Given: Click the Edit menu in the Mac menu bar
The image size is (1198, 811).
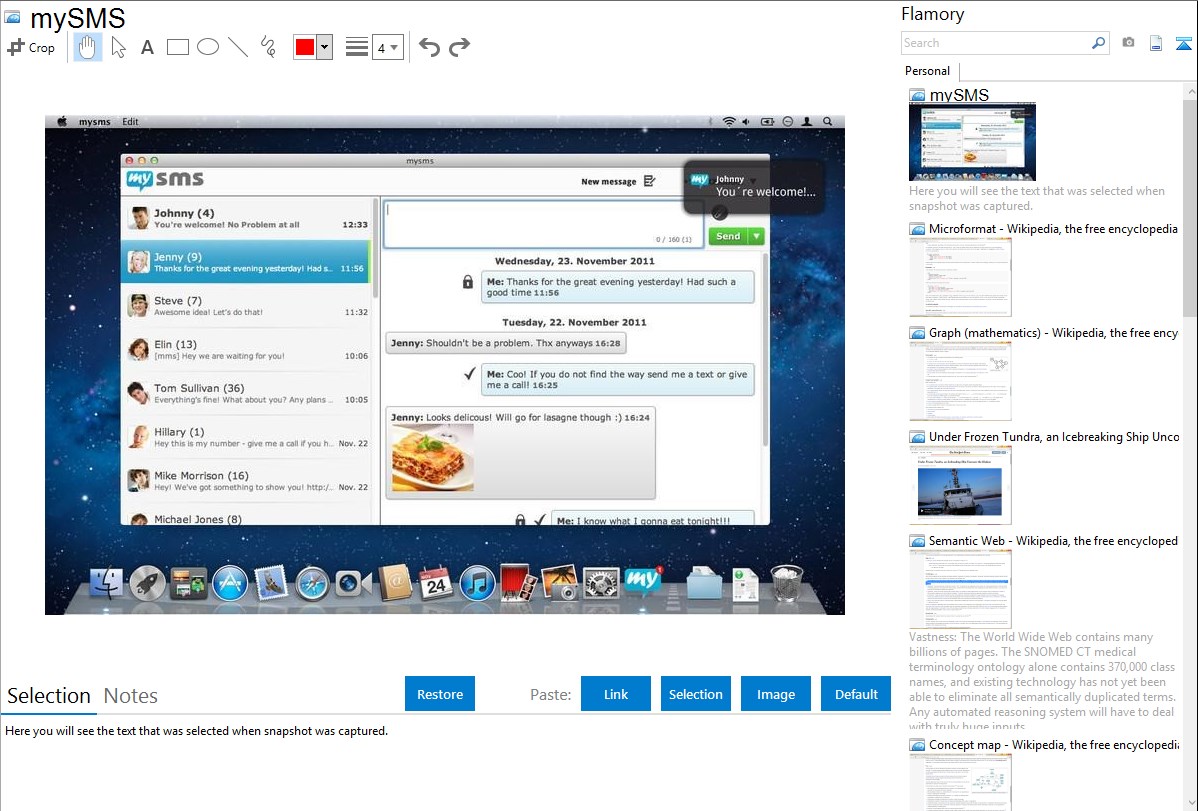Looking at the screenshot, I should (x=131, y=122).
